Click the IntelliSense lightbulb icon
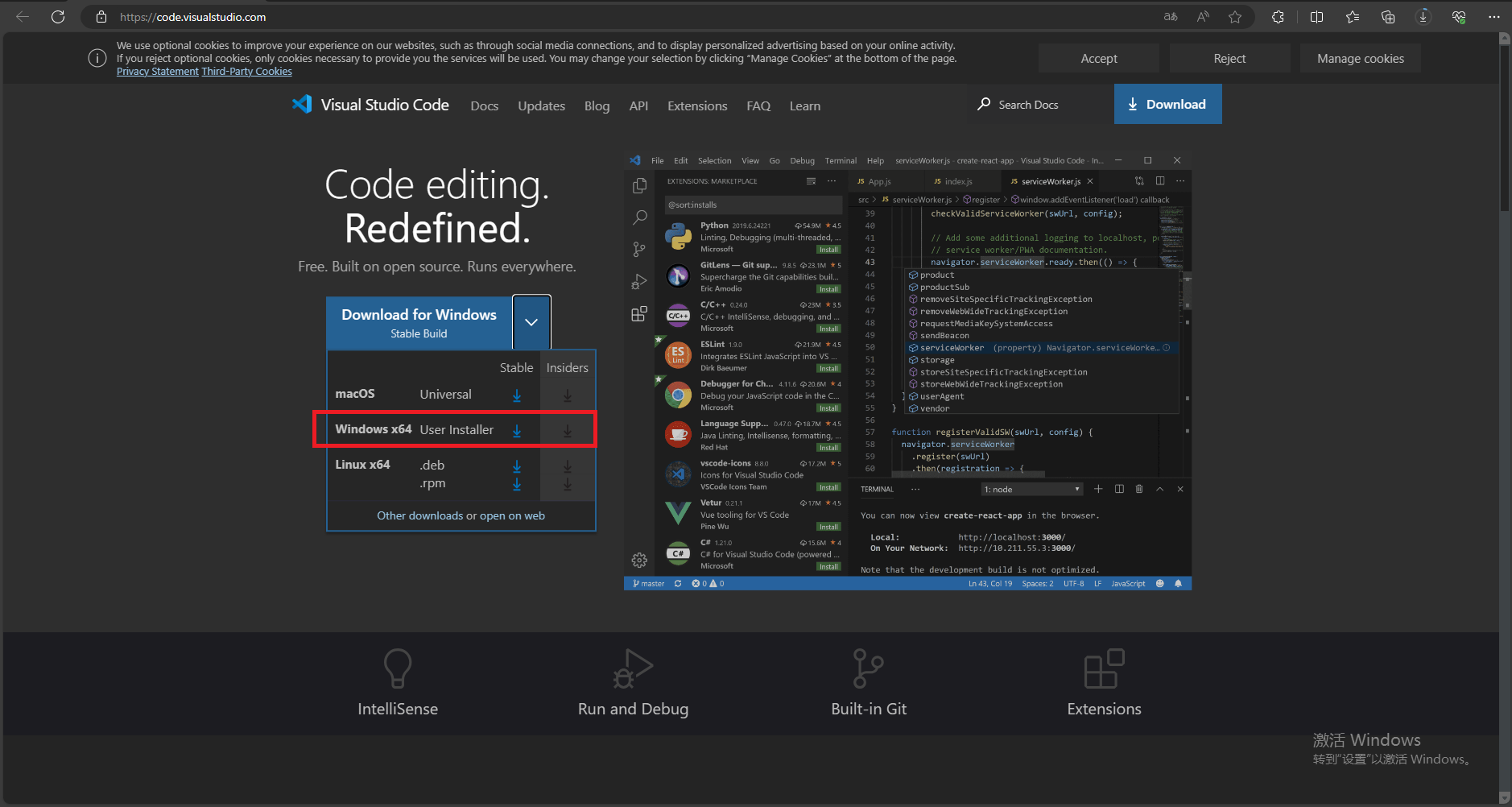The height and width of the screenshot is (807, 1512). pyautogui.click(x=398, y=668)
